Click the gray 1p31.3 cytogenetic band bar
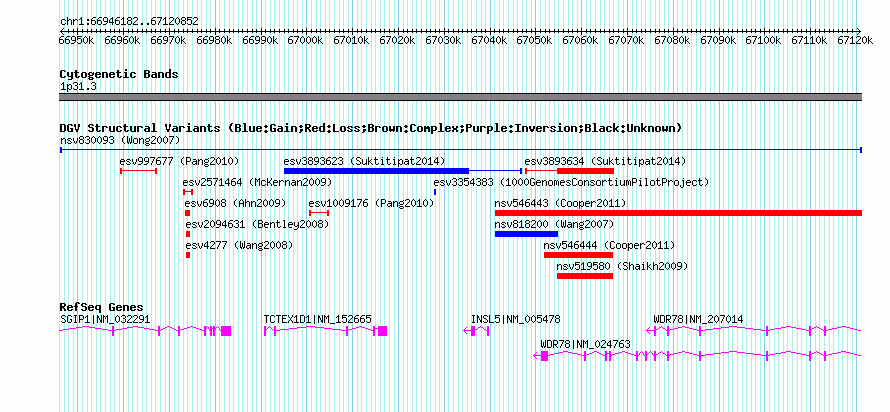890x412 pixels. [x=460, y=97]
